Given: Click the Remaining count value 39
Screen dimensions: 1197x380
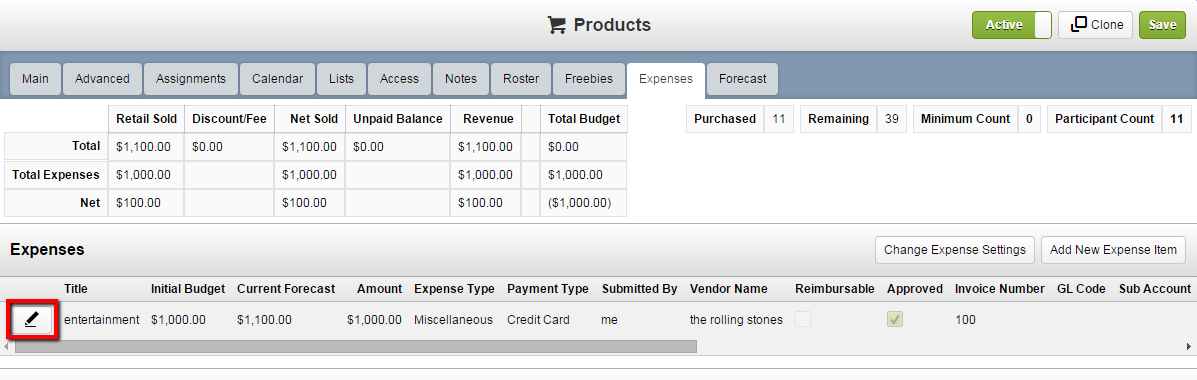Looking at the screenshot, I should coord(892,119).
